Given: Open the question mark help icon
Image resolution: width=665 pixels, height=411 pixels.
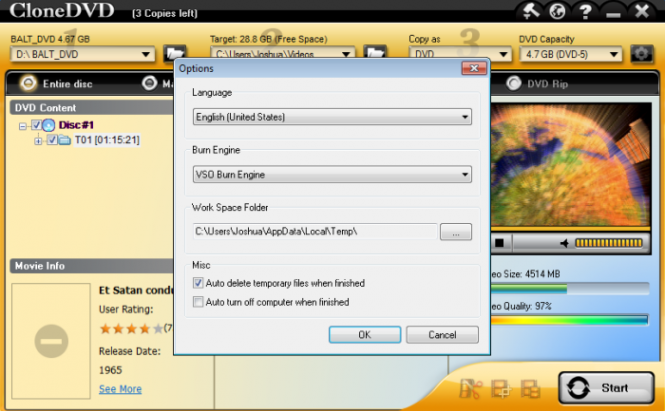Looking at the screenshot, I should coord(585,11).
